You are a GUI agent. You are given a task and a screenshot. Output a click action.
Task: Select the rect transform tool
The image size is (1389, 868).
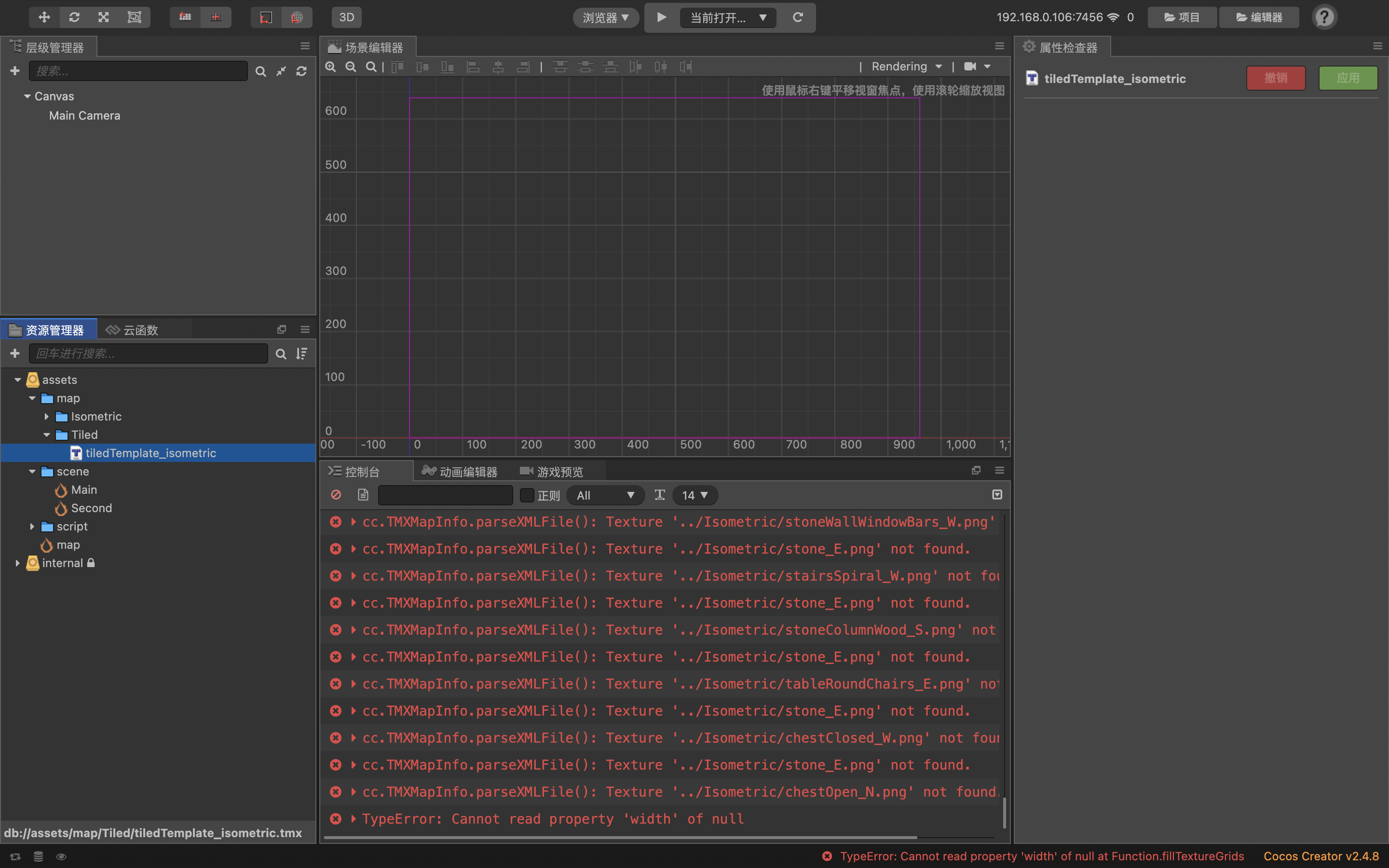tap(134, 17)
